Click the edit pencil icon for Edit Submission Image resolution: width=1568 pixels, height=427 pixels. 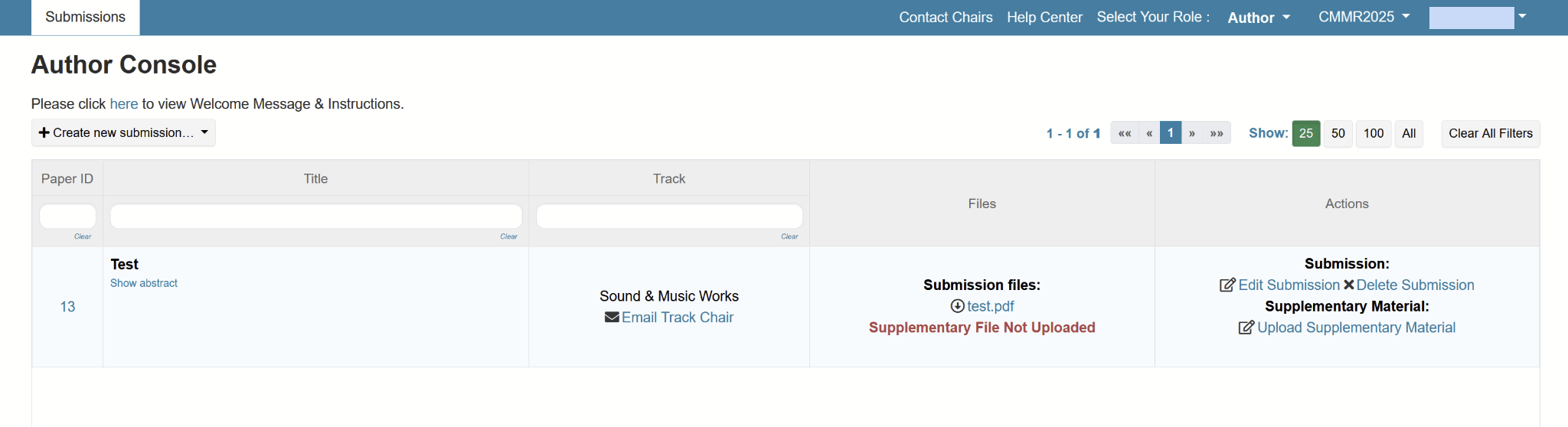[1227, 285]
